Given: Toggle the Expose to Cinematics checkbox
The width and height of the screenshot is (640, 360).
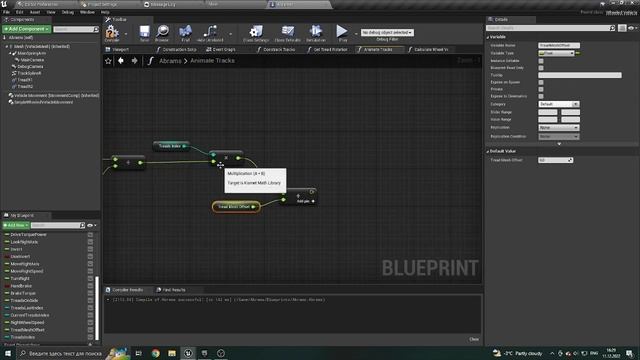Looking at the screenshot, I should click(x=541, y=96).
